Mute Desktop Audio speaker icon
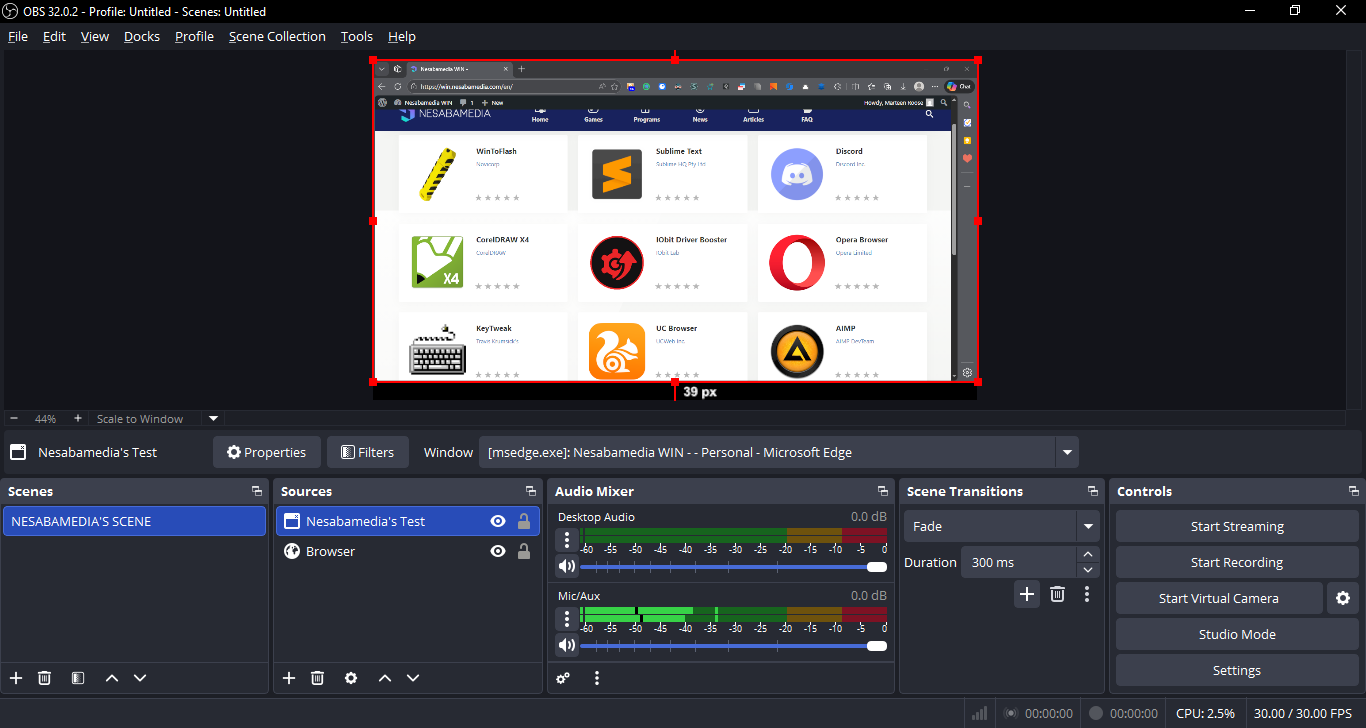This screenshot has width=1366, height=728. pos(567,566)
